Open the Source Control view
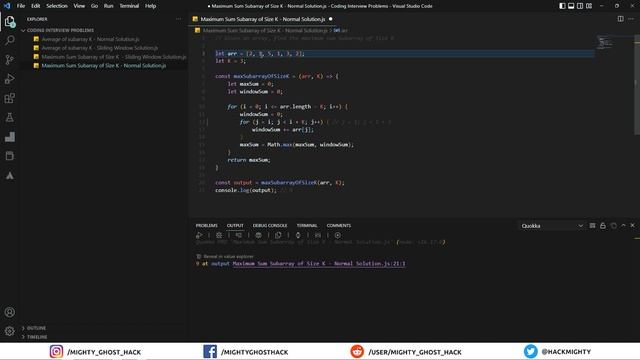Viewport: 640px width, 360px height. coord(10,60)
